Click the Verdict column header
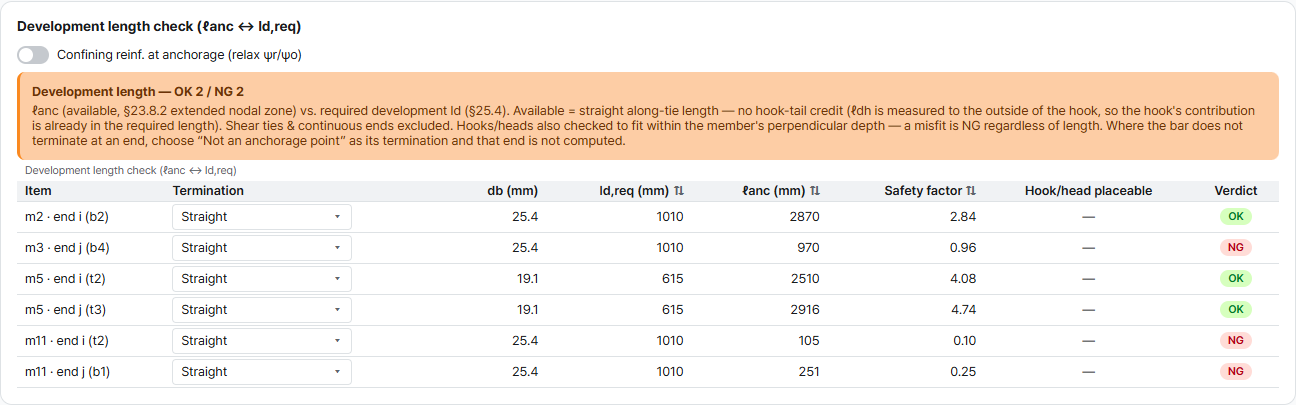The image size is (1296, 405). (x=1236, y=191)
